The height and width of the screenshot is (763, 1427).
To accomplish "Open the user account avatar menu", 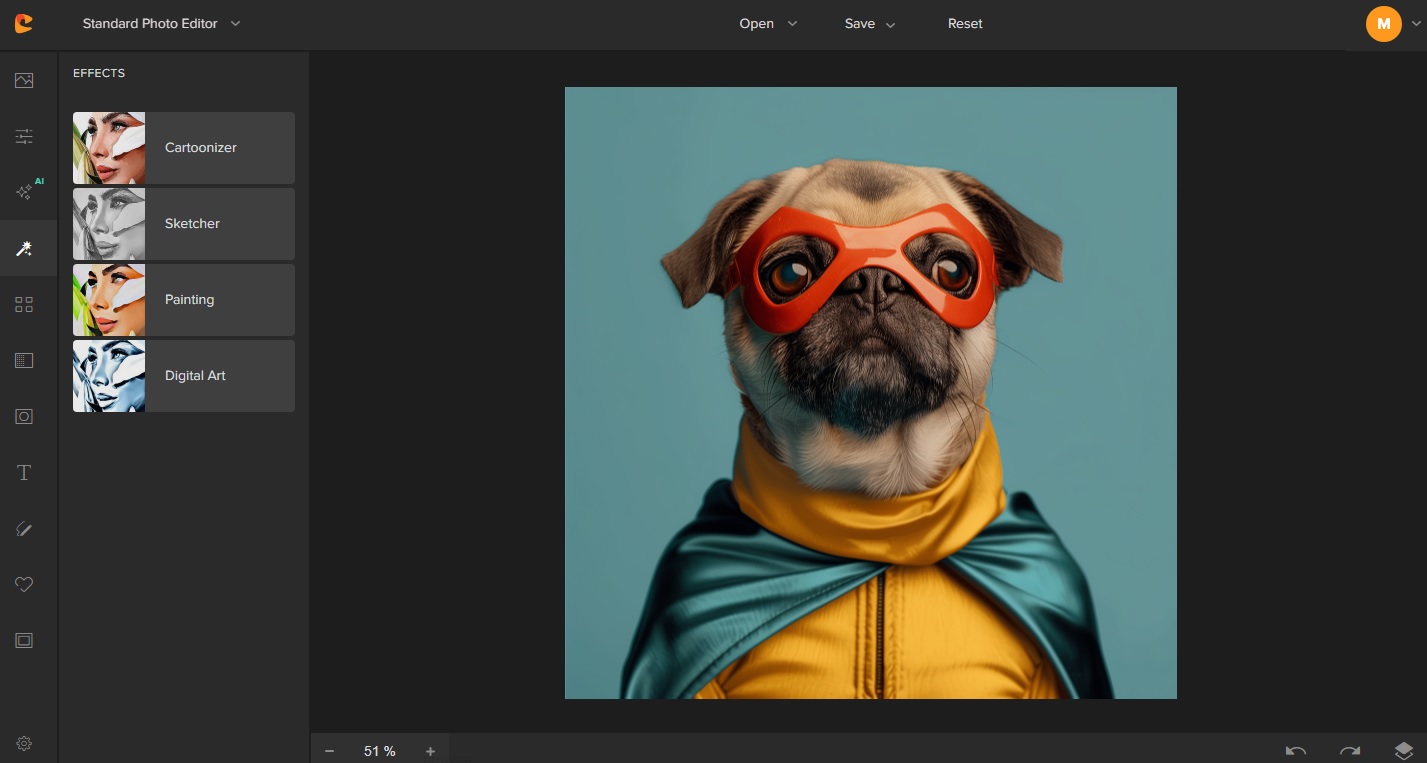I will tap(1384, 24).
